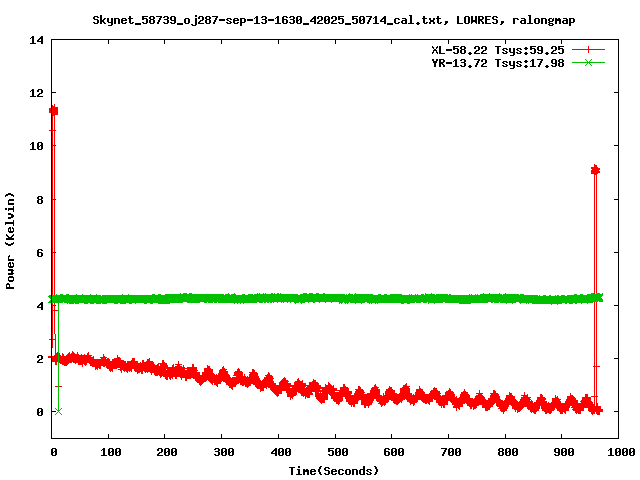Click the y-axis tick label 8
This screenshot has height=480, width=640.
[x=40, y=200]
